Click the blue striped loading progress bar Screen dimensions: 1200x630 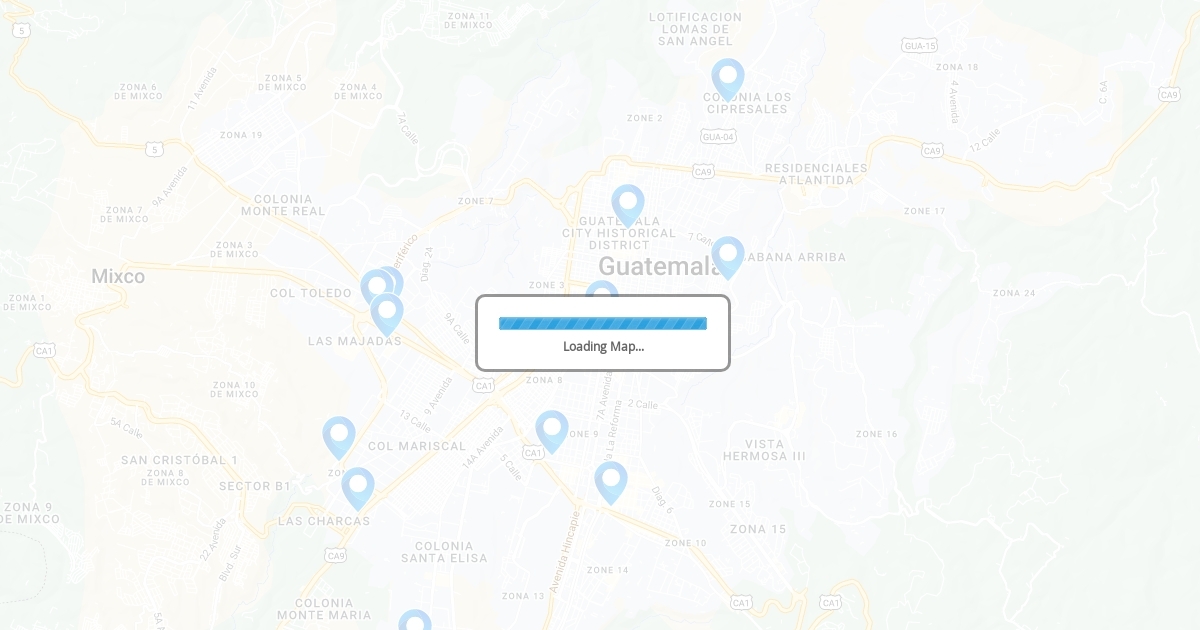(x=603, y=323)
